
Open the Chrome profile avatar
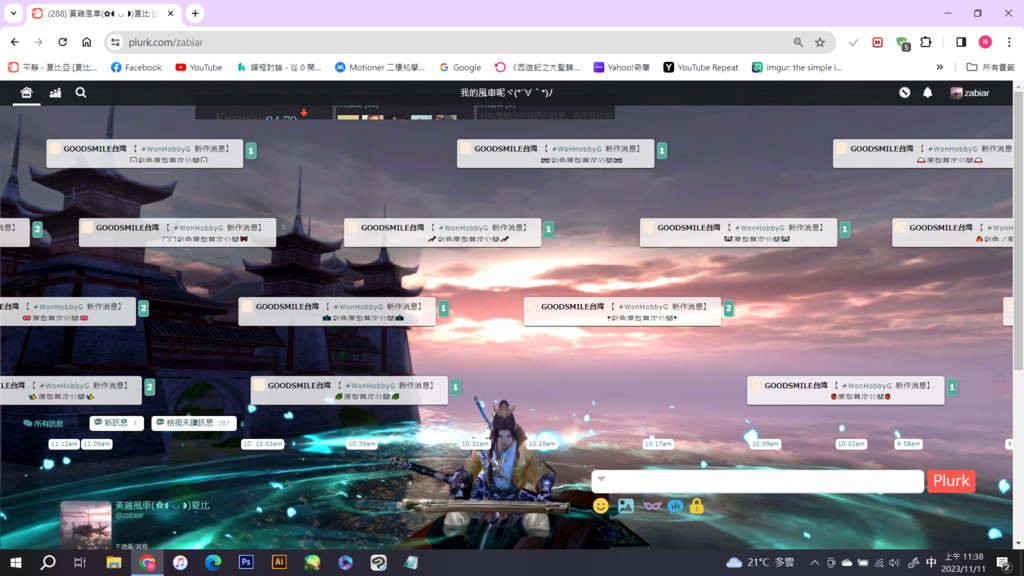pyautogui.click(x=985, y=42)
